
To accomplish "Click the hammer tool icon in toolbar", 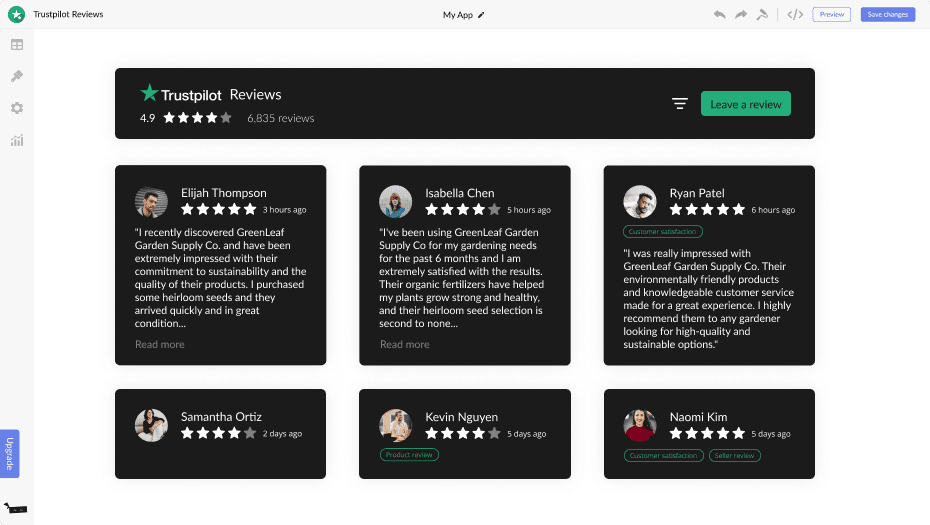I will [x=762, y=14].
